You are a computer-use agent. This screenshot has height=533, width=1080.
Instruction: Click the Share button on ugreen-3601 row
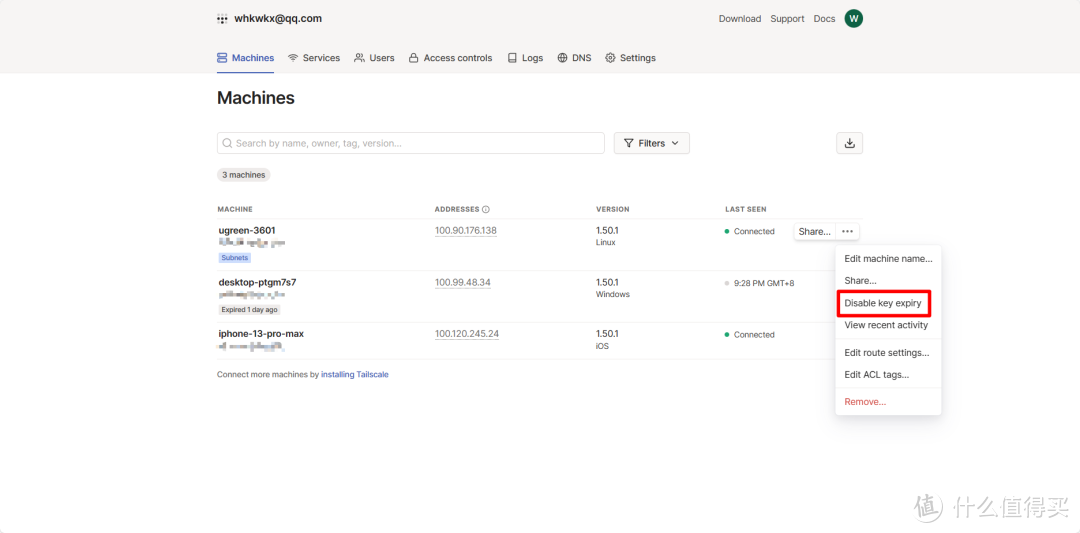pos(813,231)
